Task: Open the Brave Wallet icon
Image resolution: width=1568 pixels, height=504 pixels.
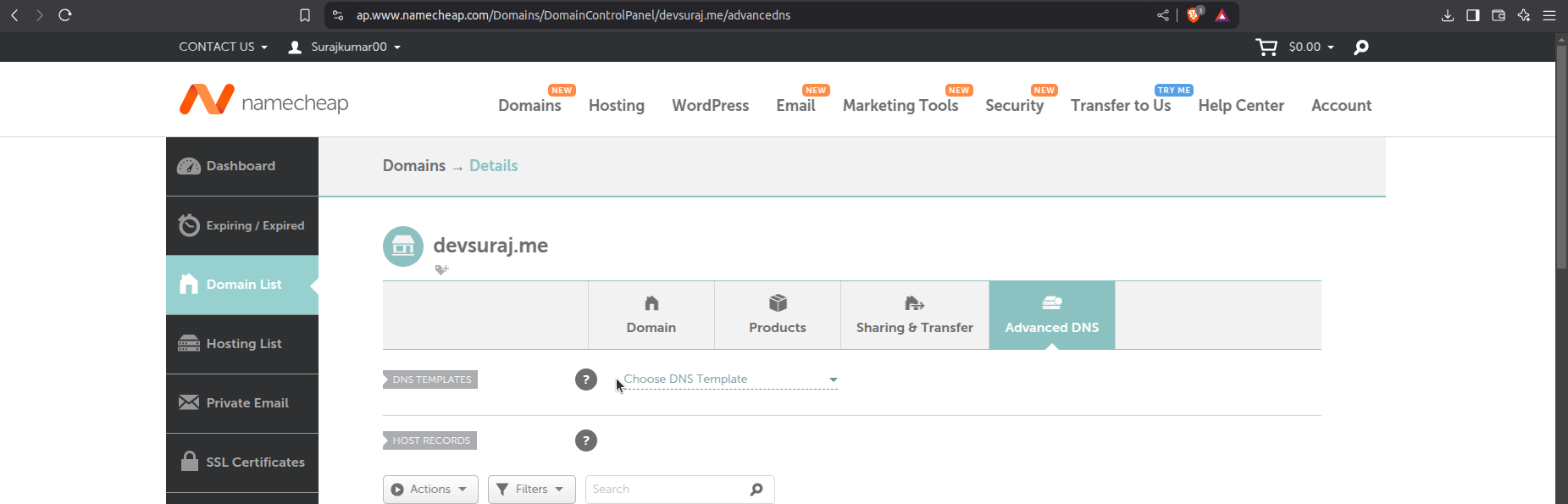Action: (x=1499, y=15)
